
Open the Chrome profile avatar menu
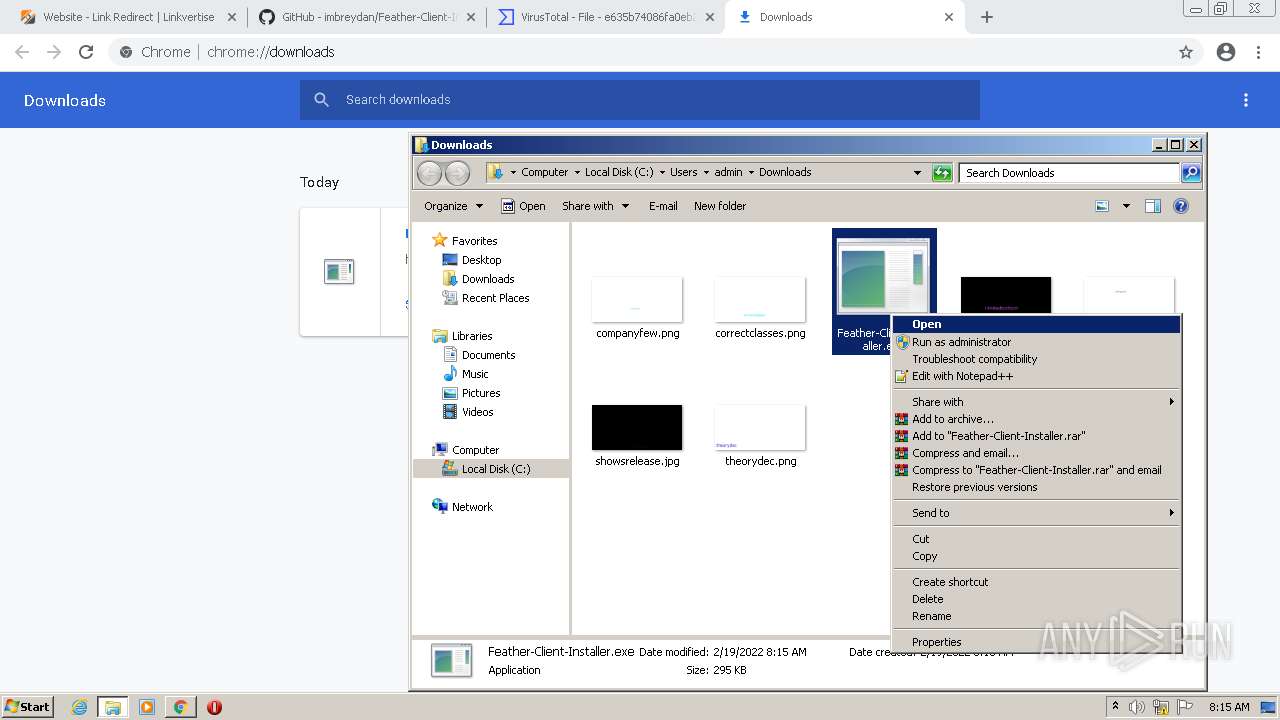click(1226, 52)
